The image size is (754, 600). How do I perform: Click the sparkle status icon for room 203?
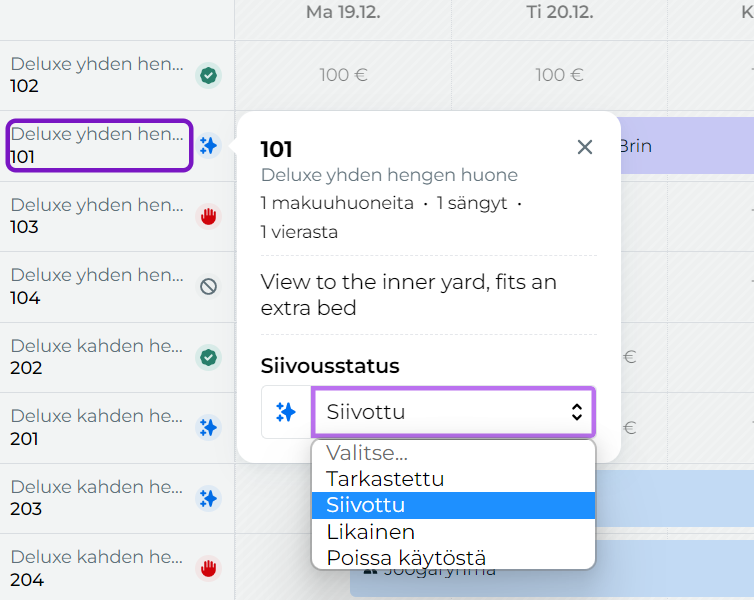pos(208,498)
